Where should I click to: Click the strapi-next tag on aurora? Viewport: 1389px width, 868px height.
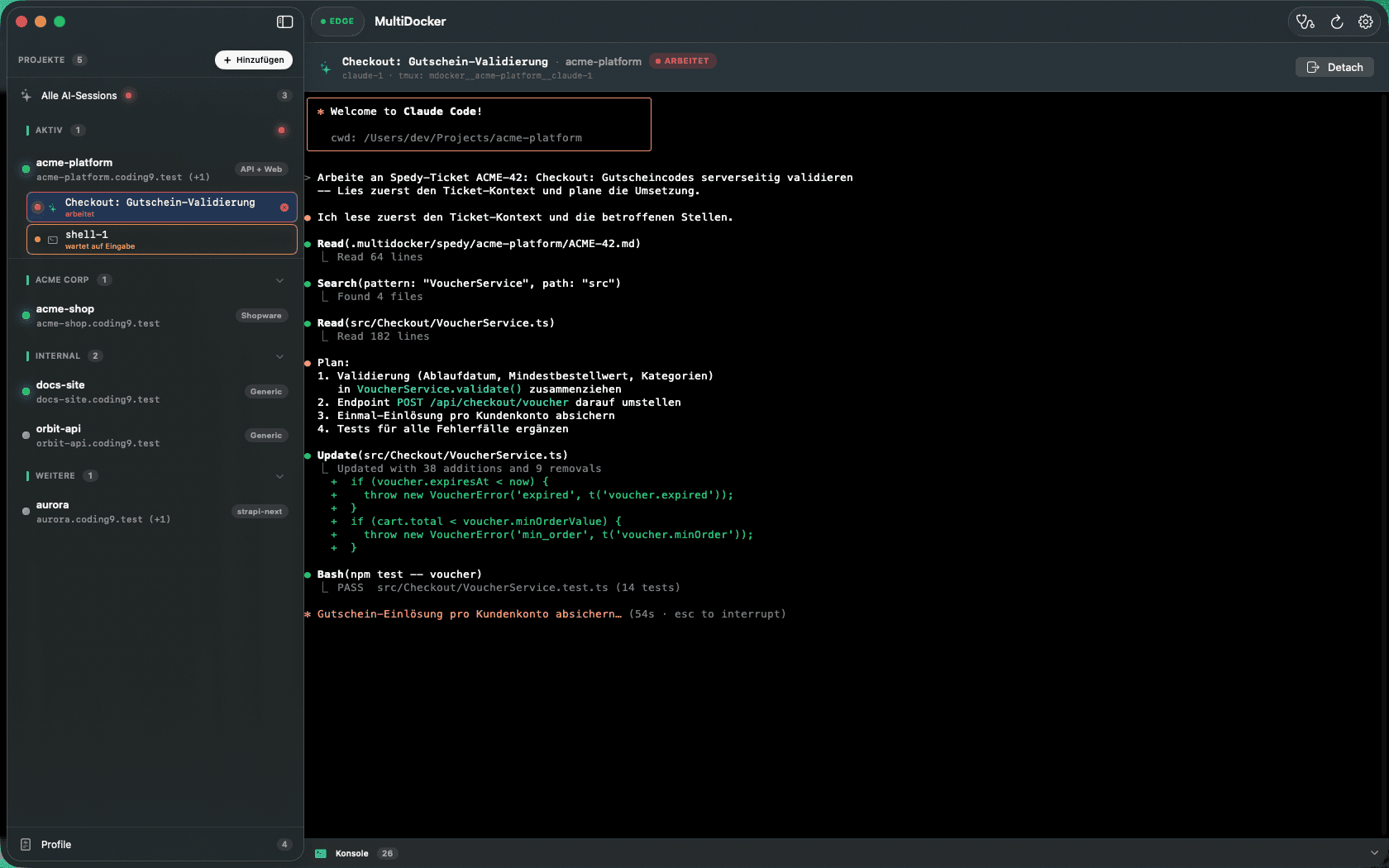click(x=260, y=512)
